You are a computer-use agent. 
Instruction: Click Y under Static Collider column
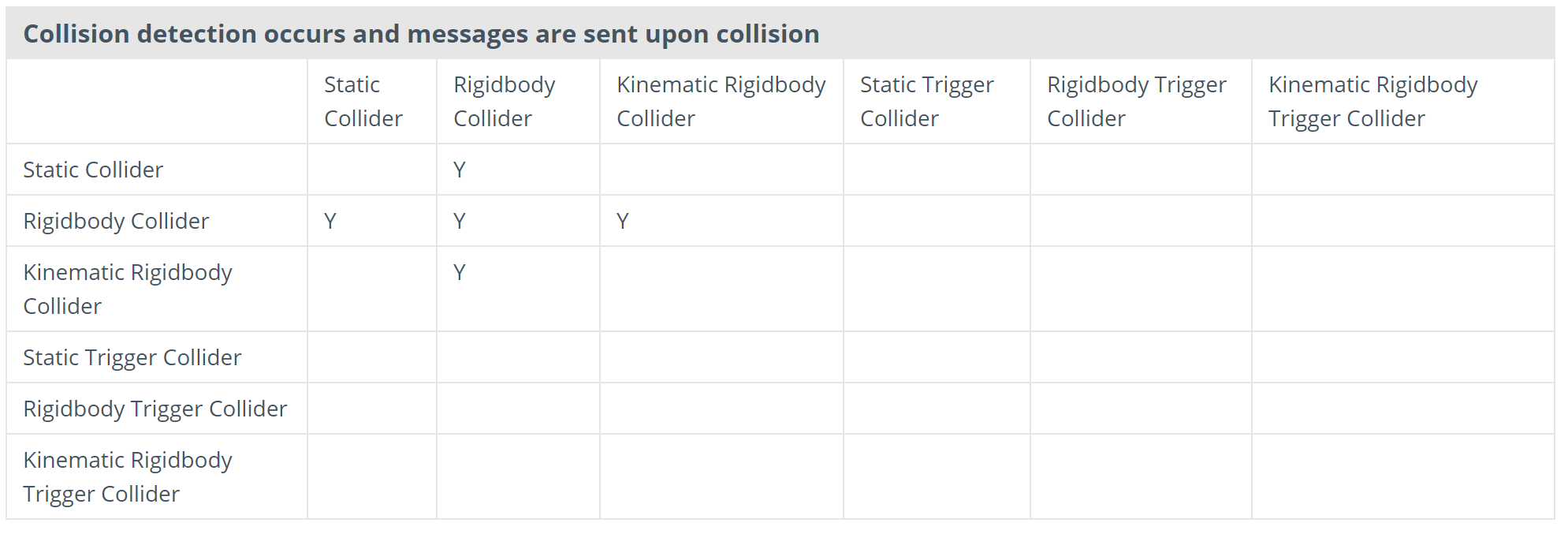click(330, 221)
